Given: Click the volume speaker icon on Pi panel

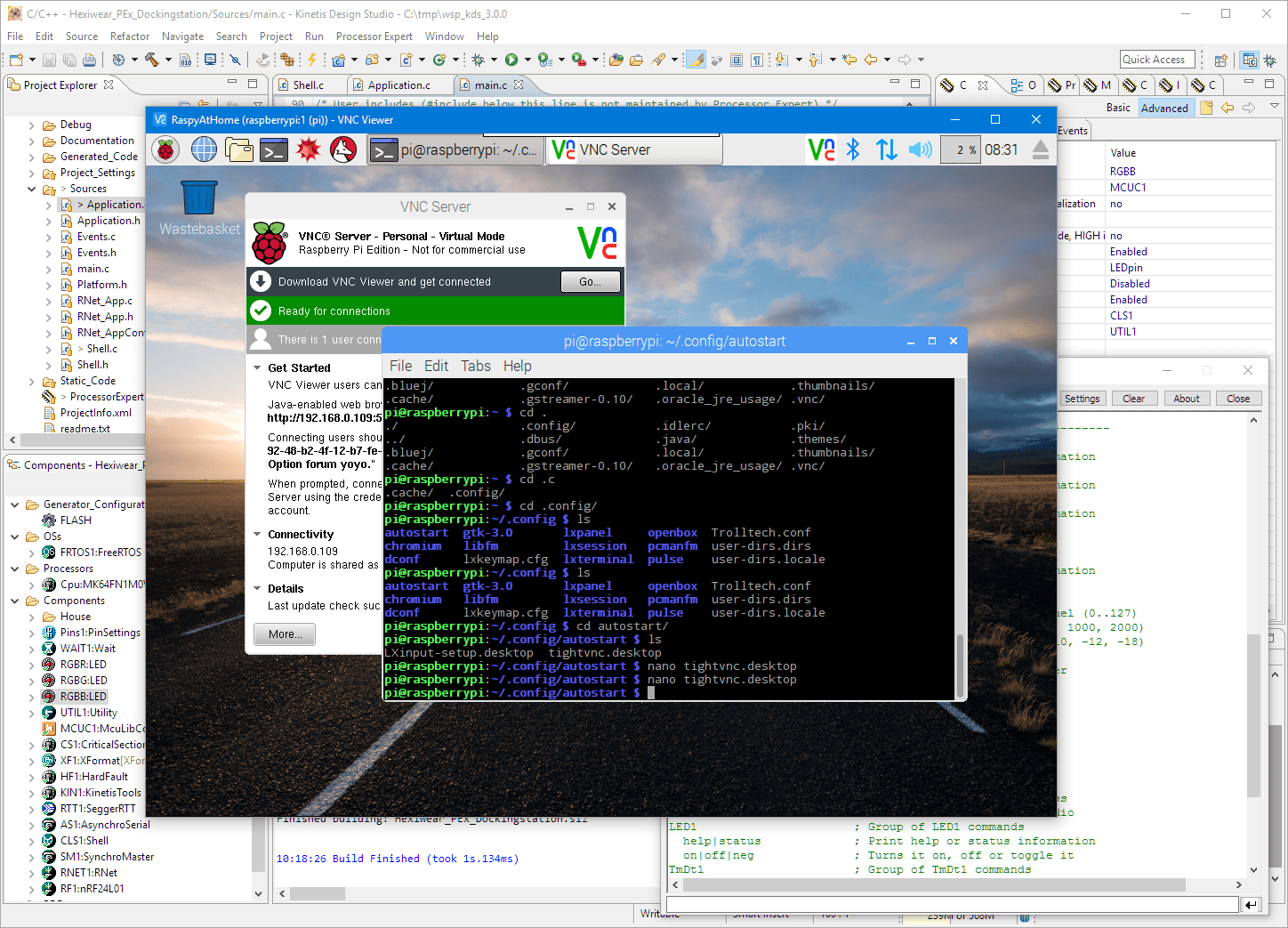Looking at the screenshot, I should coord(921,149).
